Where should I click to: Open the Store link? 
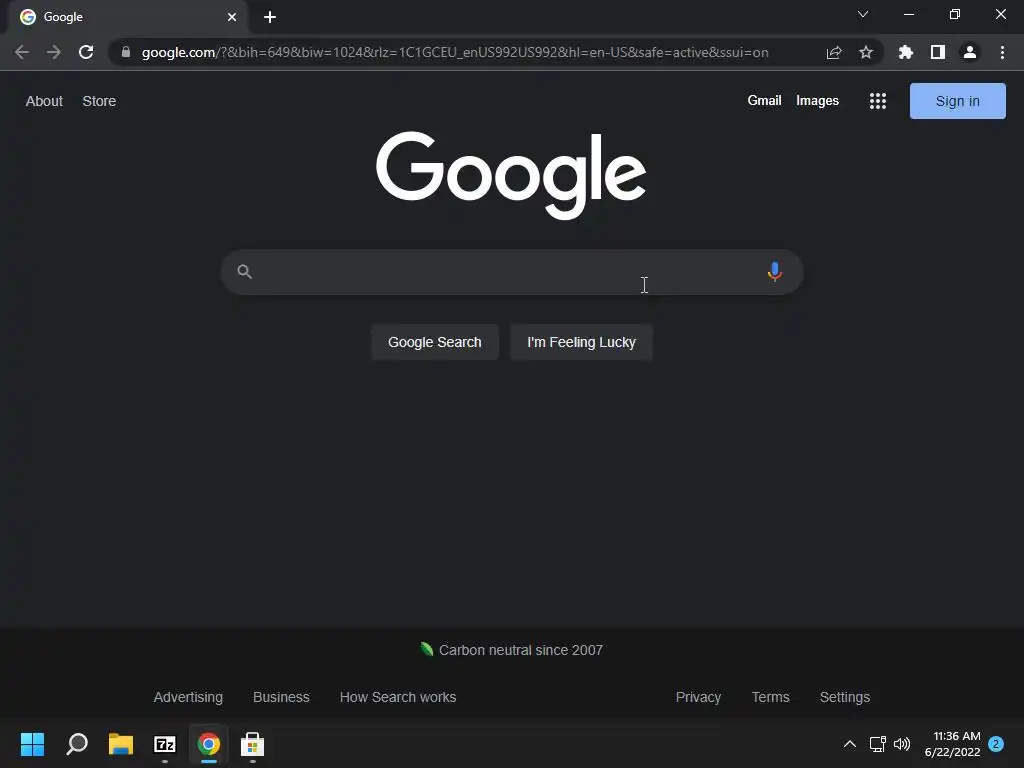99,101
